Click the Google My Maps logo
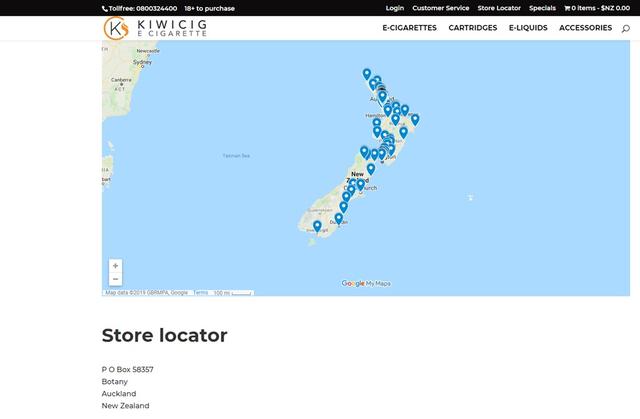The width and height of the screenshot is (640, 419). 366,283
